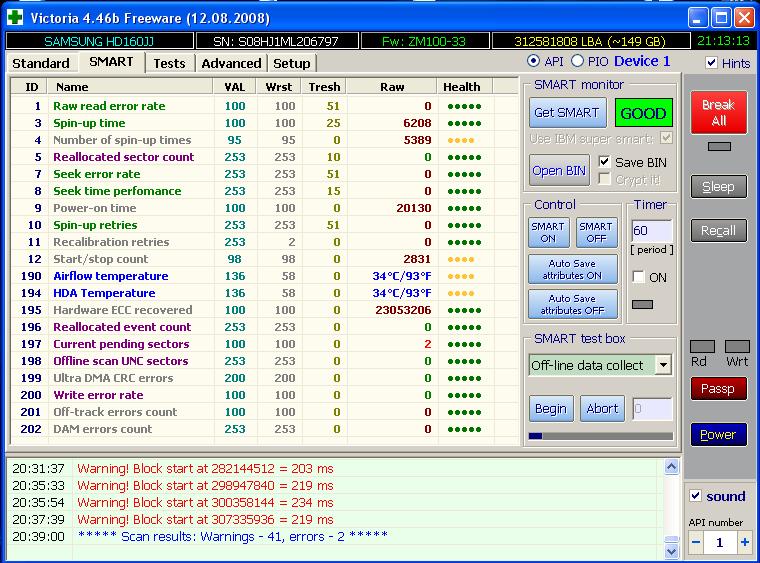Click the plus button under API number

pyautogui.click(x=743, y=542)
